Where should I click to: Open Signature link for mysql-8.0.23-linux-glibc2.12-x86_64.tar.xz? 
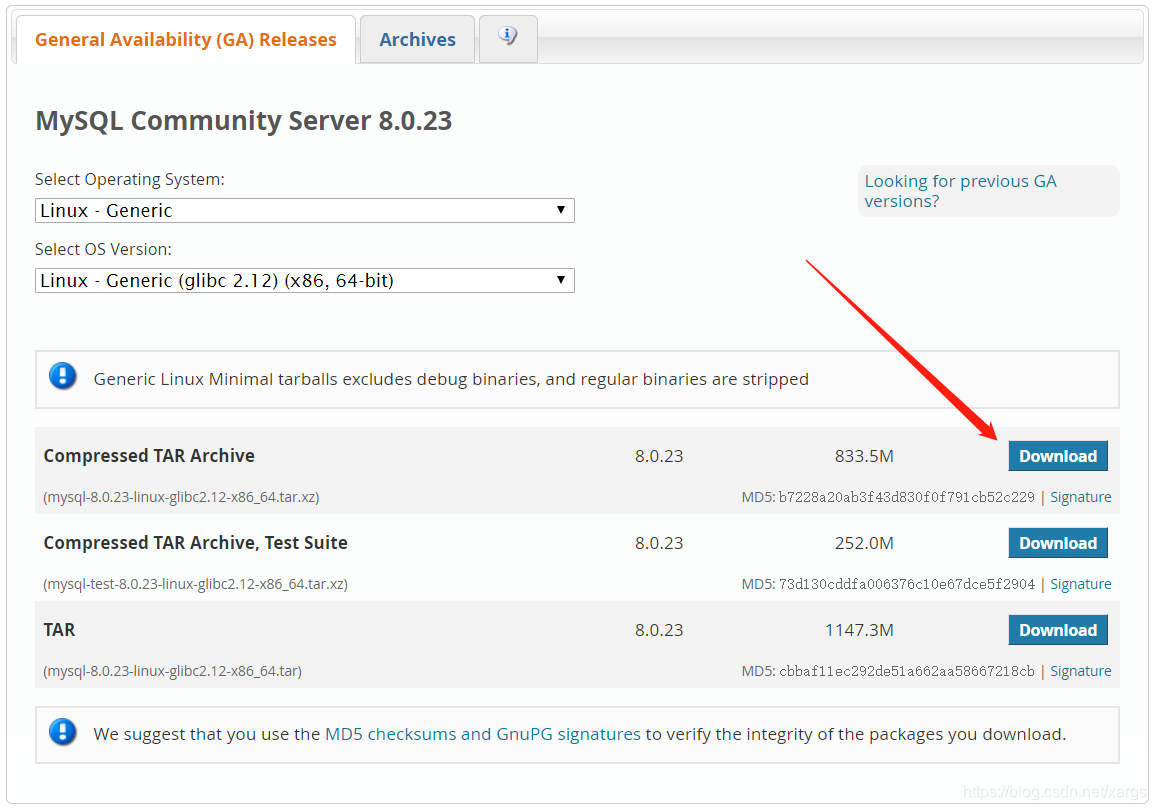coord(1080,497)
